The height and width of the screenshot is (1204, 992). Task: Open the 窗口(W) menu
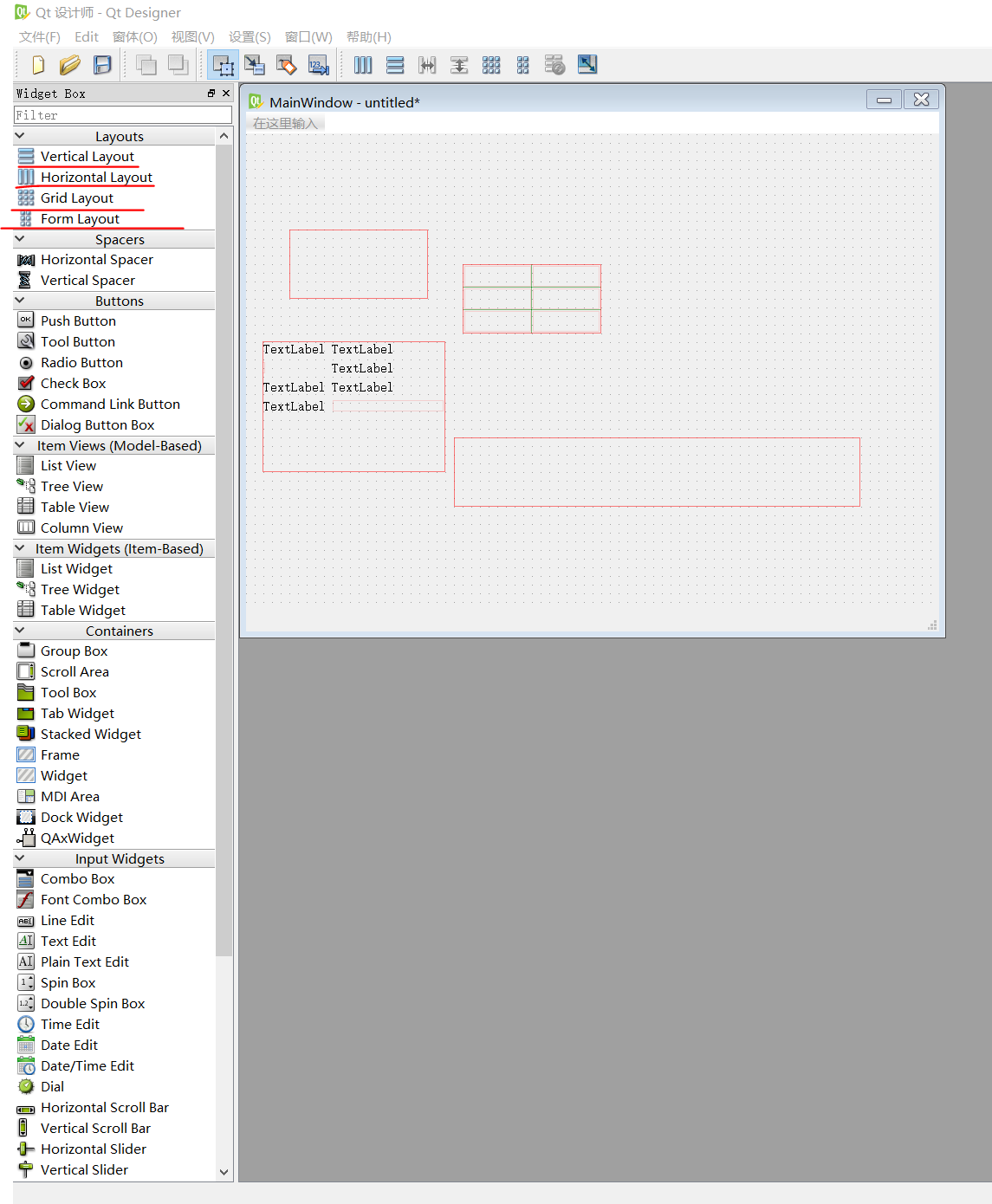point(309,37)
